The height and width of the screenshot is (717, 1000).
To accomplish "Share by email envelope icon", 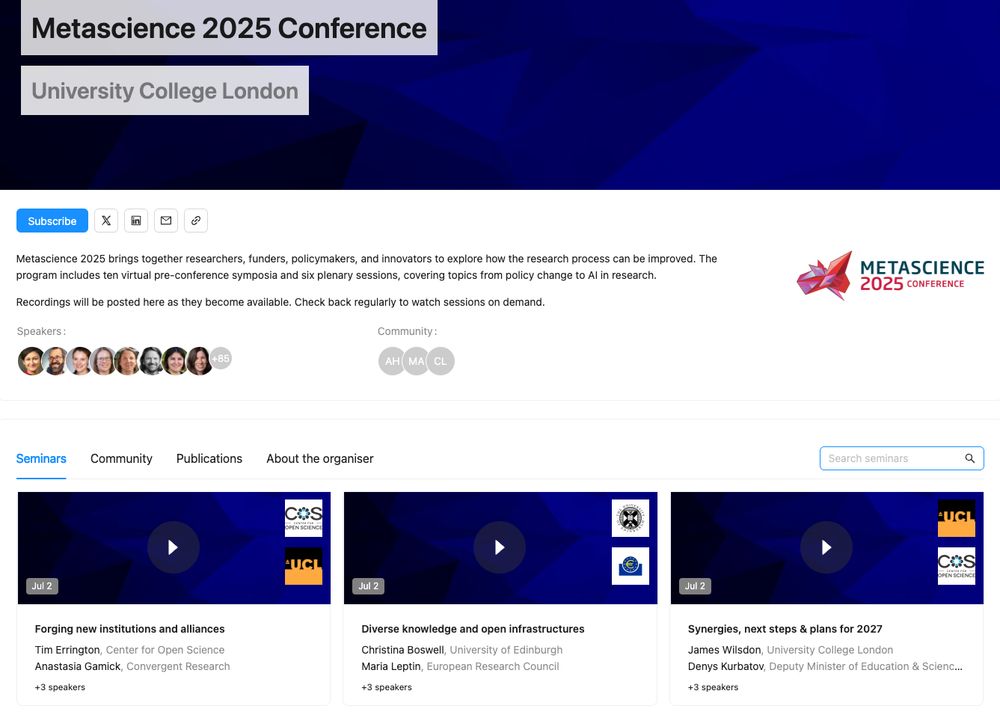I will coord(166,221).
